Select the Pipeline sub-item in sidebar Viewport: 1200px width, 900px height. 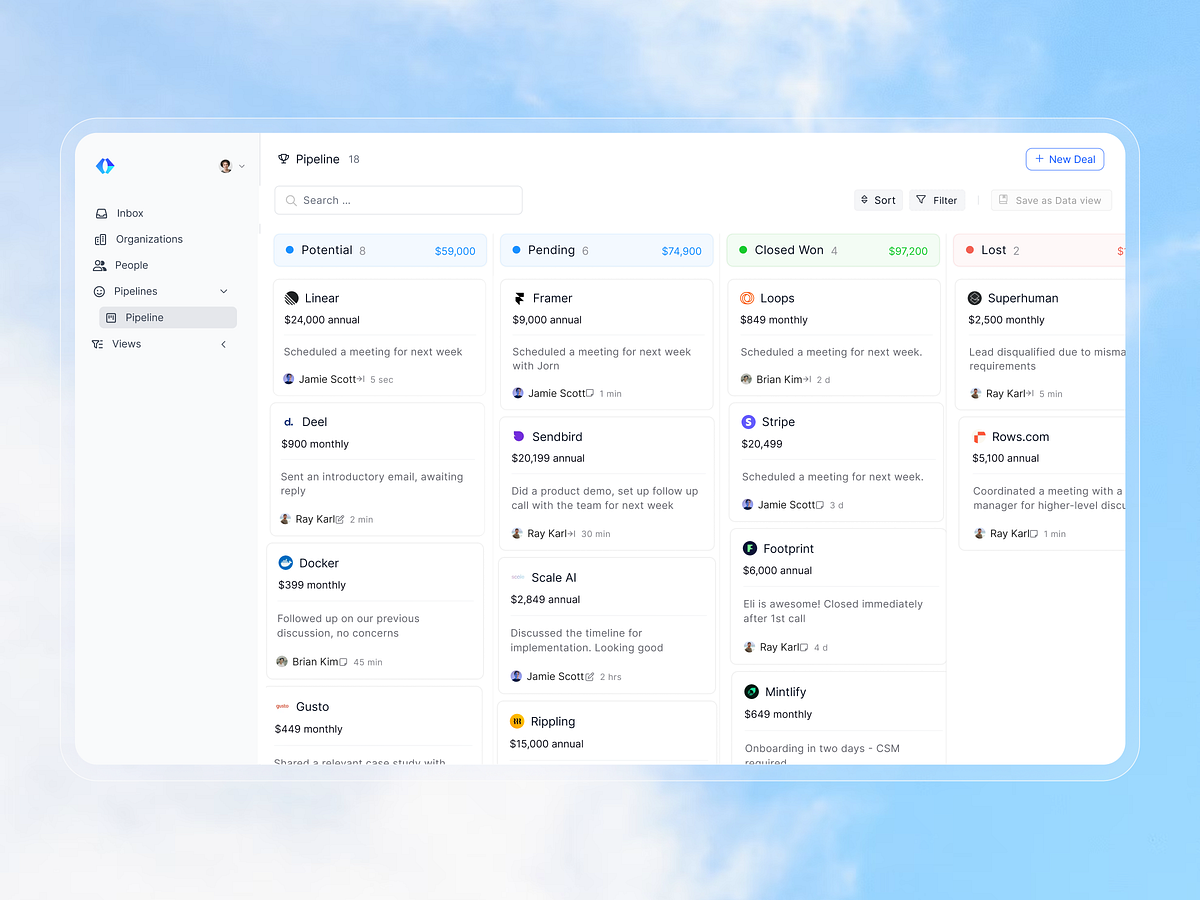168,317
